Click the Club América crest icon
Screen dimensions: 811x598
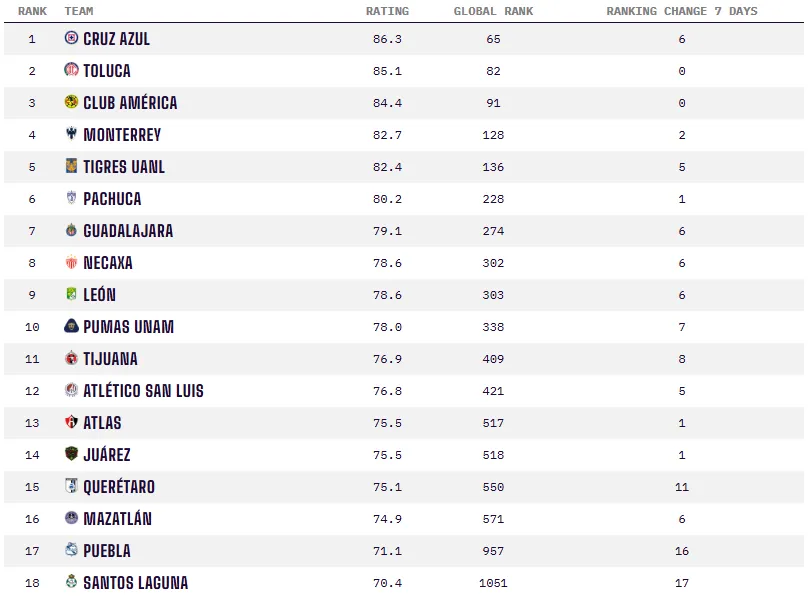[71, 102]
